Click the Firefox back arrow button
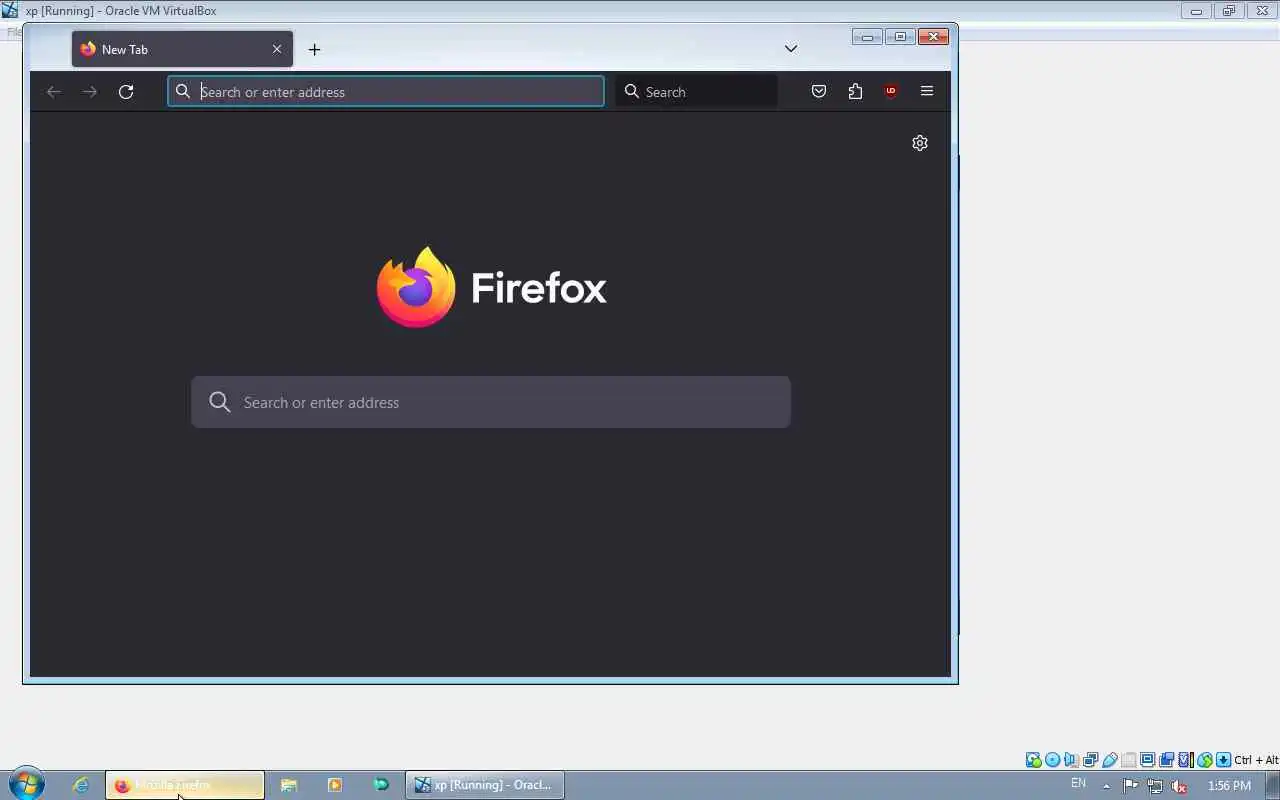Image resolution: width=1280 pixels, height=800 pixels. coord(54,91)
